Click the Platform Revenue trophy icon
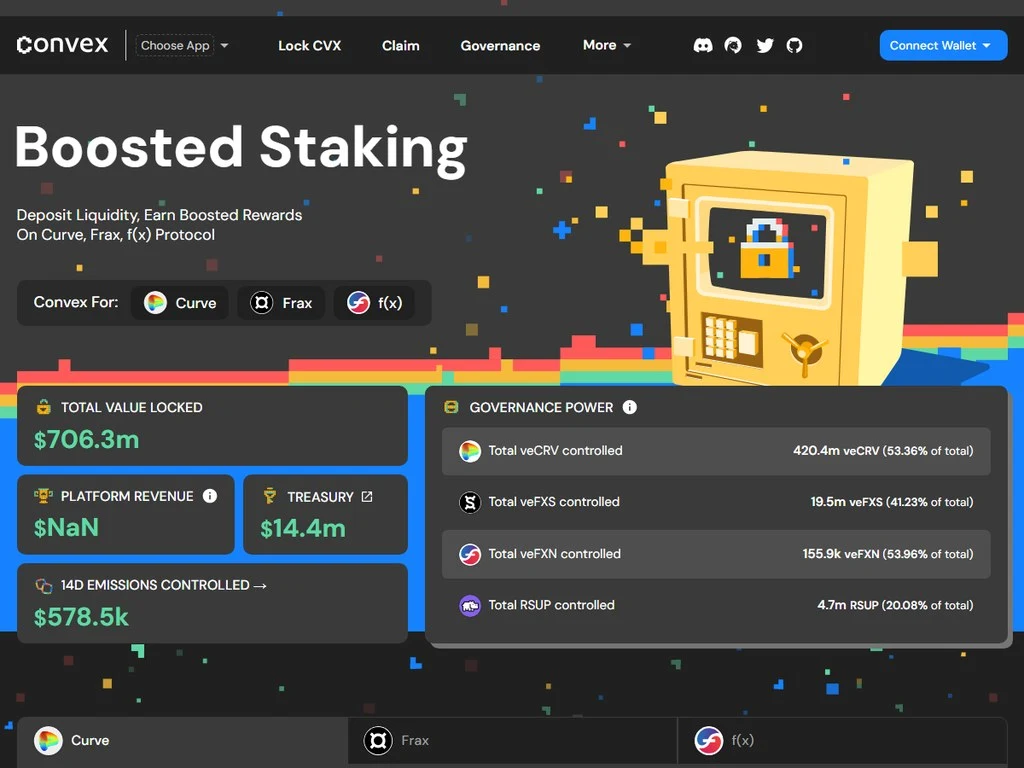 [x=43, y=496]
